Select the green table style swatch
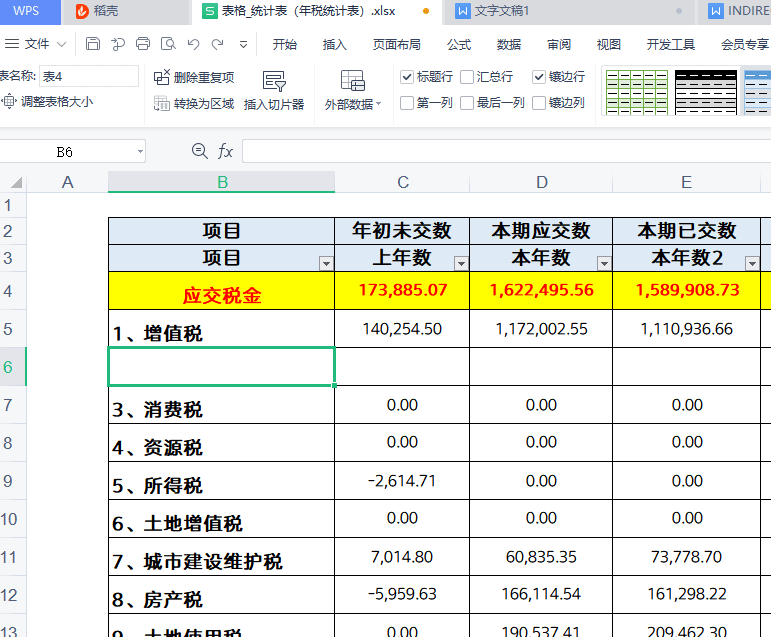This screenshot has width=771, height=637. click(x=636, y=91)
